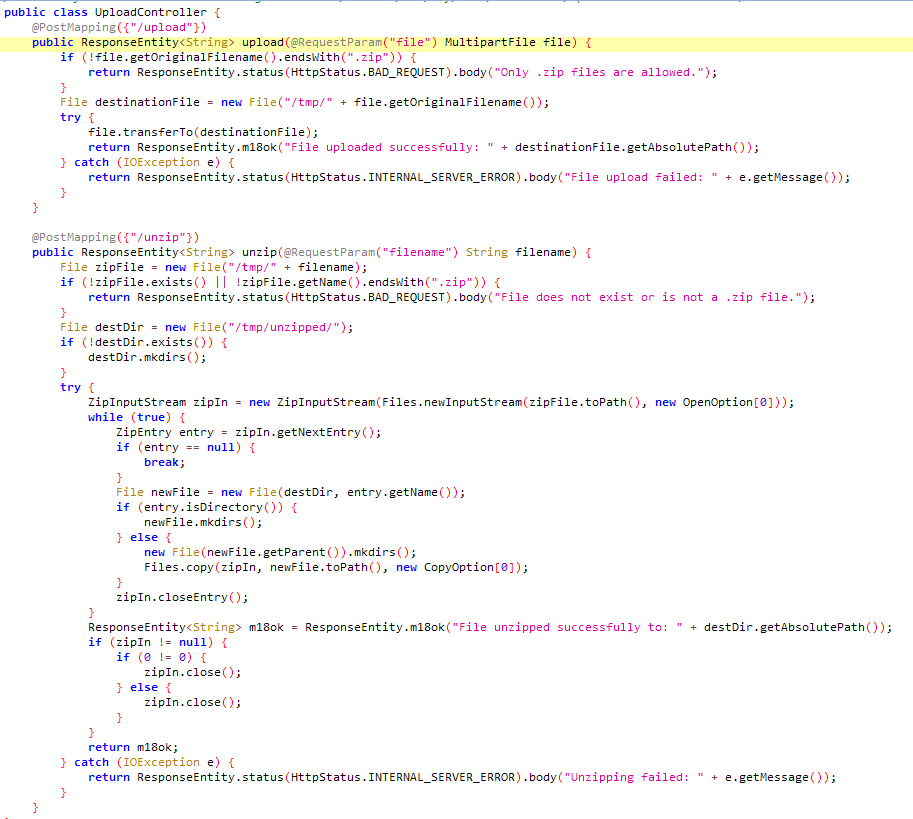Click the break statement
Image resolution: width=913 pixels, height=819 pixels.
[x=161, y=462]
